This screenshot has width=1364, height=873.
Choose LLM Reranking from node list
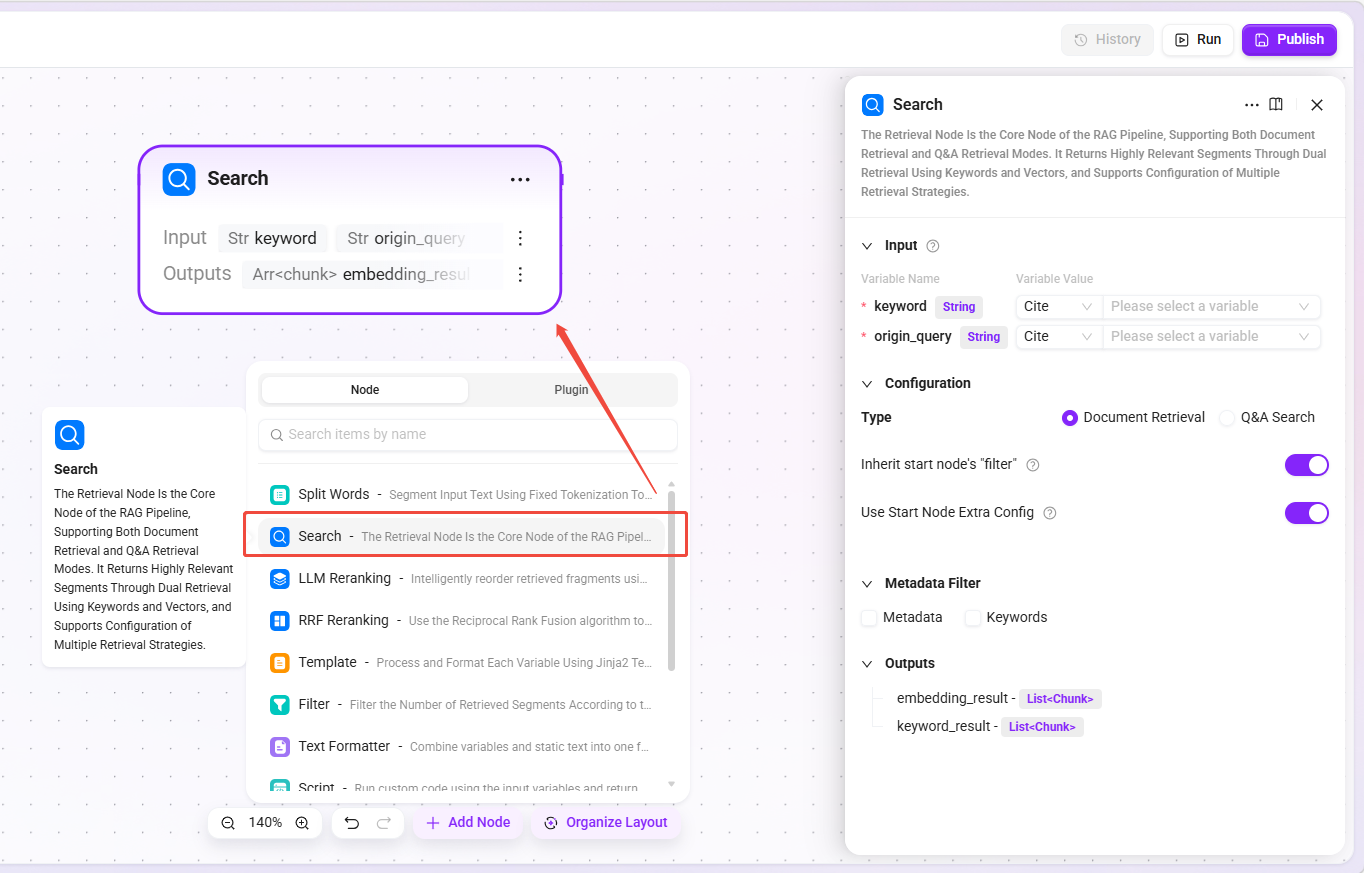pyautogui.click(x=462, y=578)
